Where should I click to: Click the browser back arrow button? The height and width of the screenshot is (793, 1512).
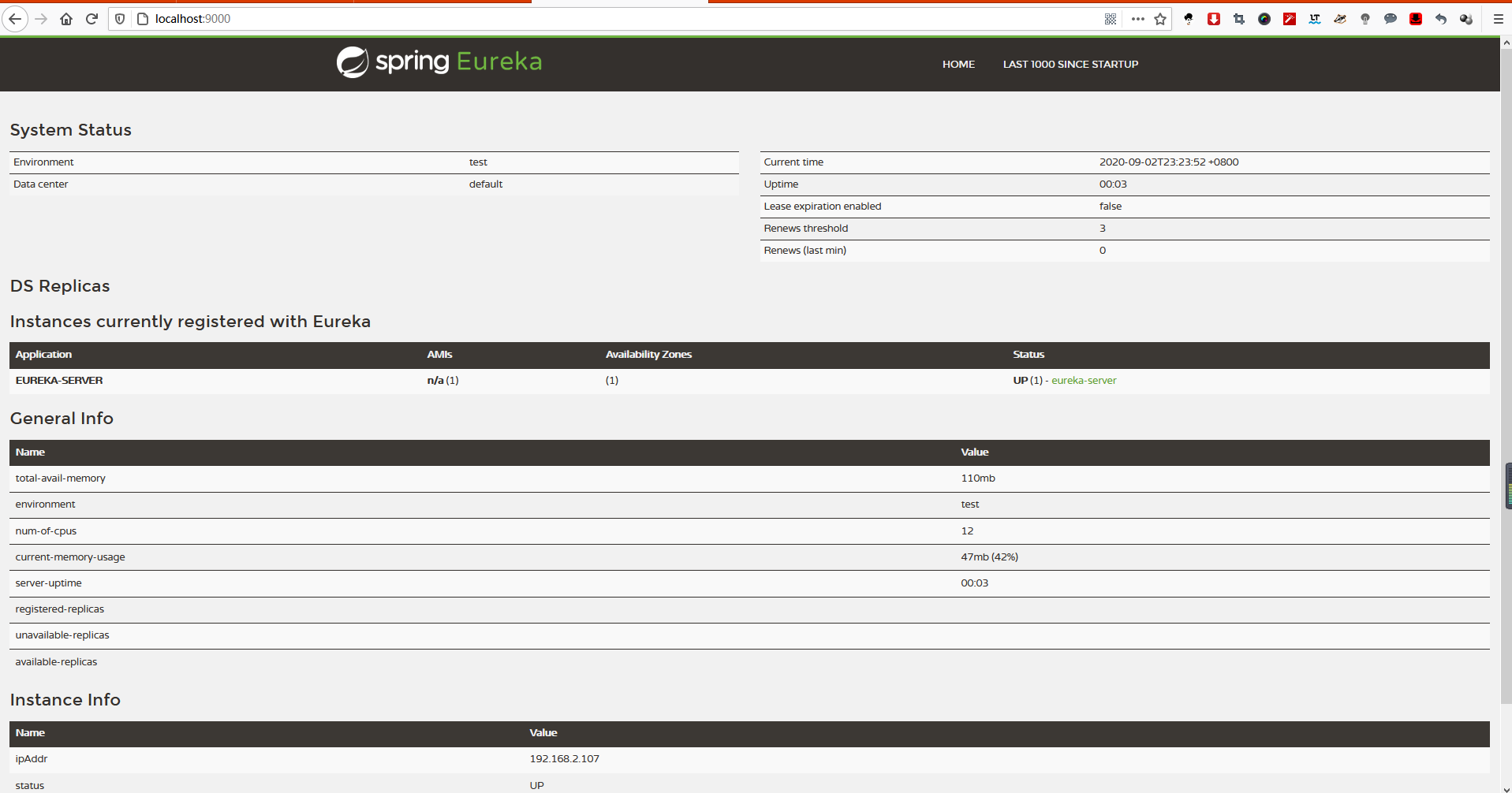tap(15, 19)
